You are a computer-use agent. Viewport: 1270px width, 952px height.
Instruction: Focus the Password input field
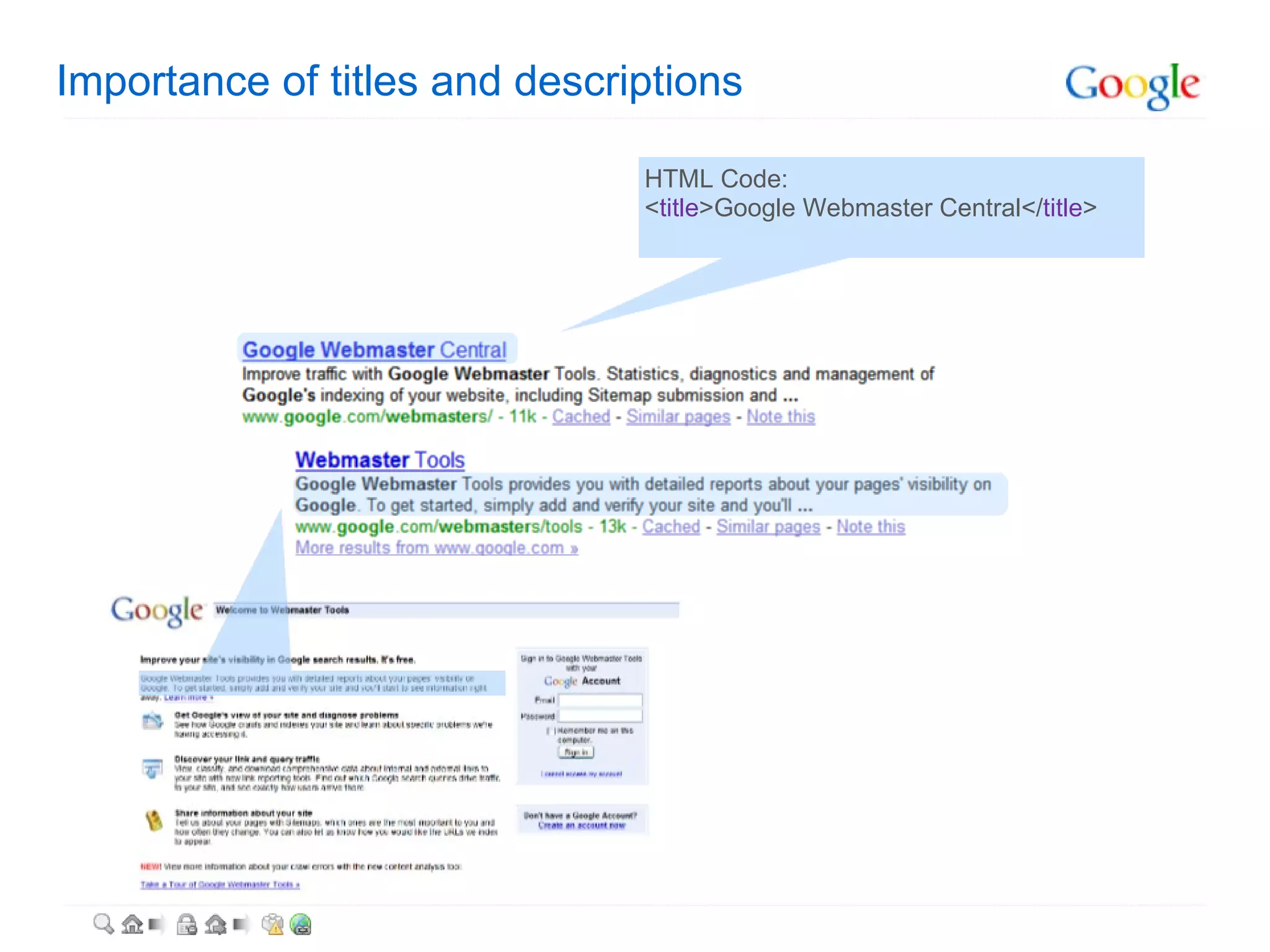coord(600,716)
